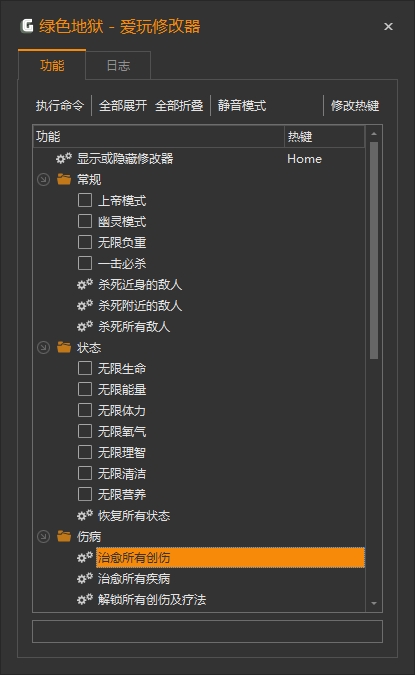415x675 pixels.
Task: Check the 无限氧气 option
Action: (x=85, y=431)
